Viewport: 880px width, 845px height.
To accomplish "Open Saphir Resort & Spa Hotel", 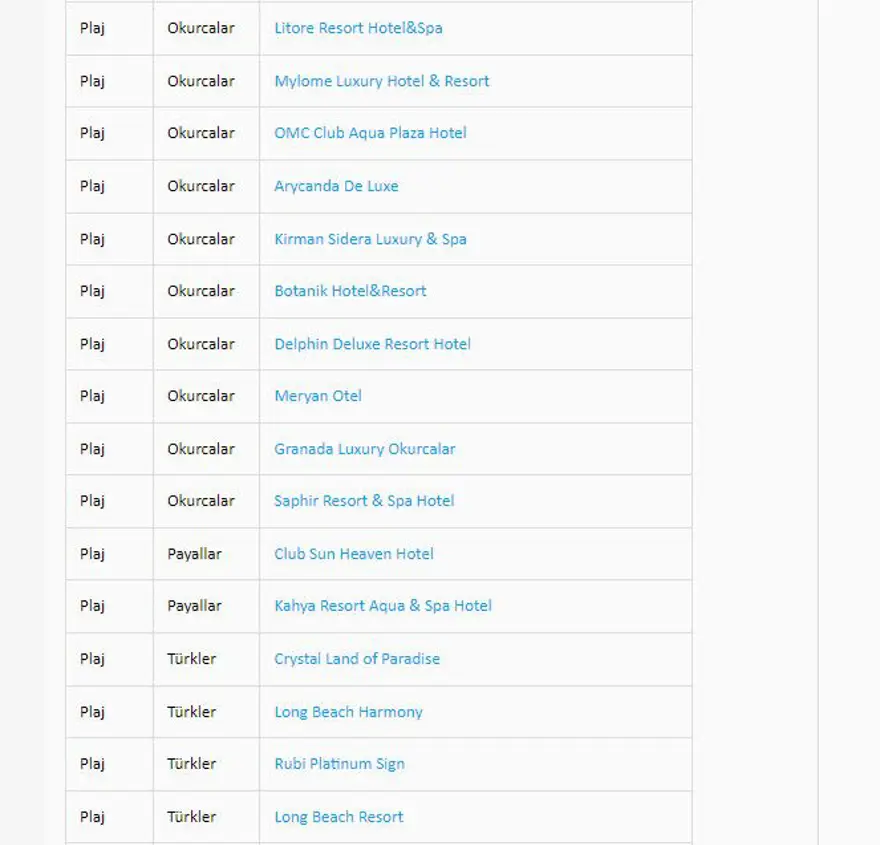I will (364, 501).
